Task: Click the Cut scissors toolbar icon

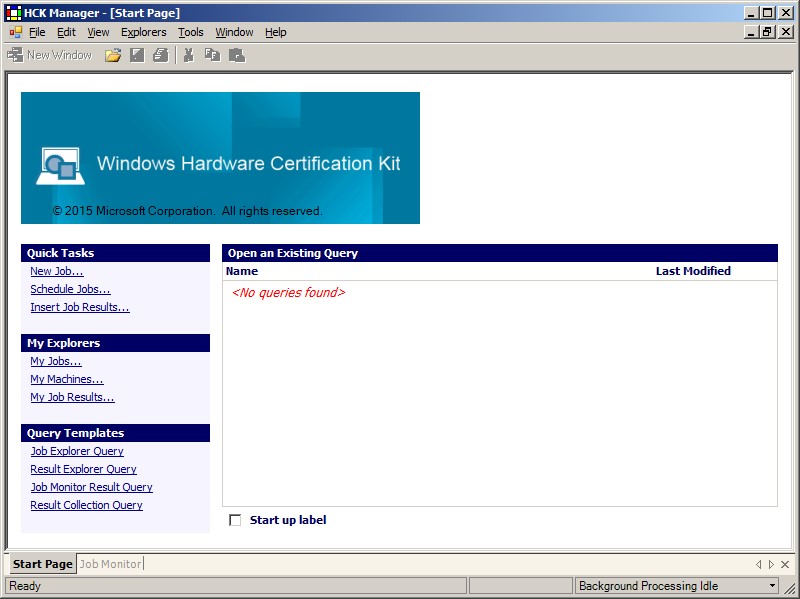Action: coord(188,55)
